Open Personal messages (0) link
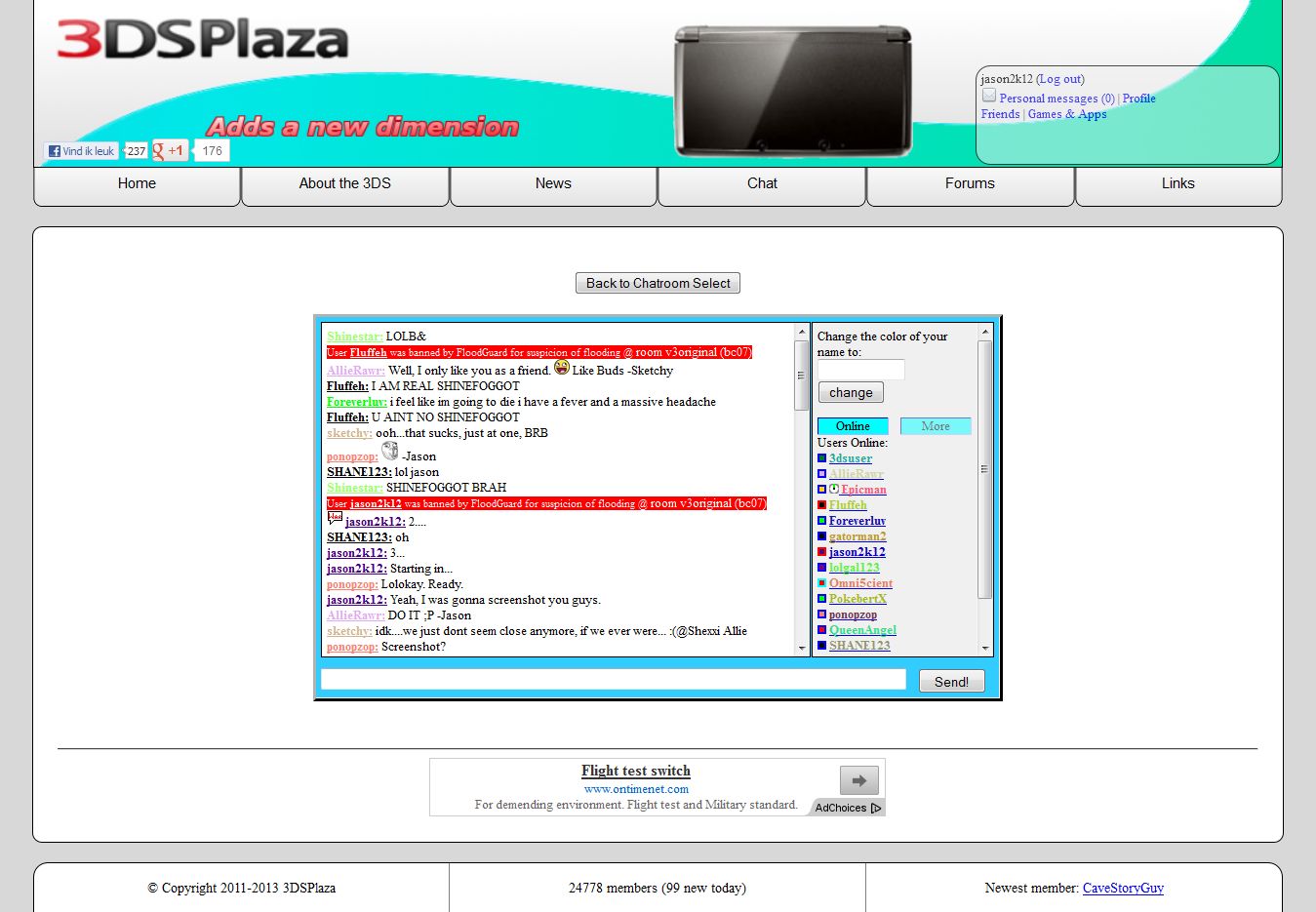 tap(1057, 99)
